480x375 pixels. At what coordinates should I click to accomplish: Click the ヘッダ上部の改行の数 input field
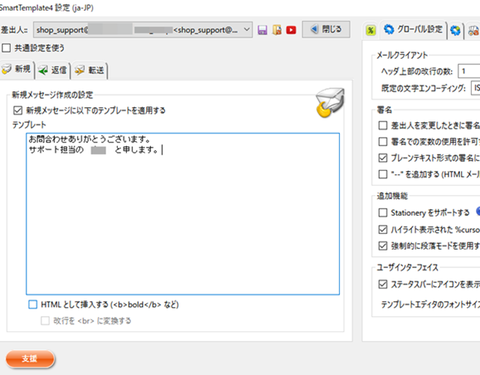tap(469, 71)
